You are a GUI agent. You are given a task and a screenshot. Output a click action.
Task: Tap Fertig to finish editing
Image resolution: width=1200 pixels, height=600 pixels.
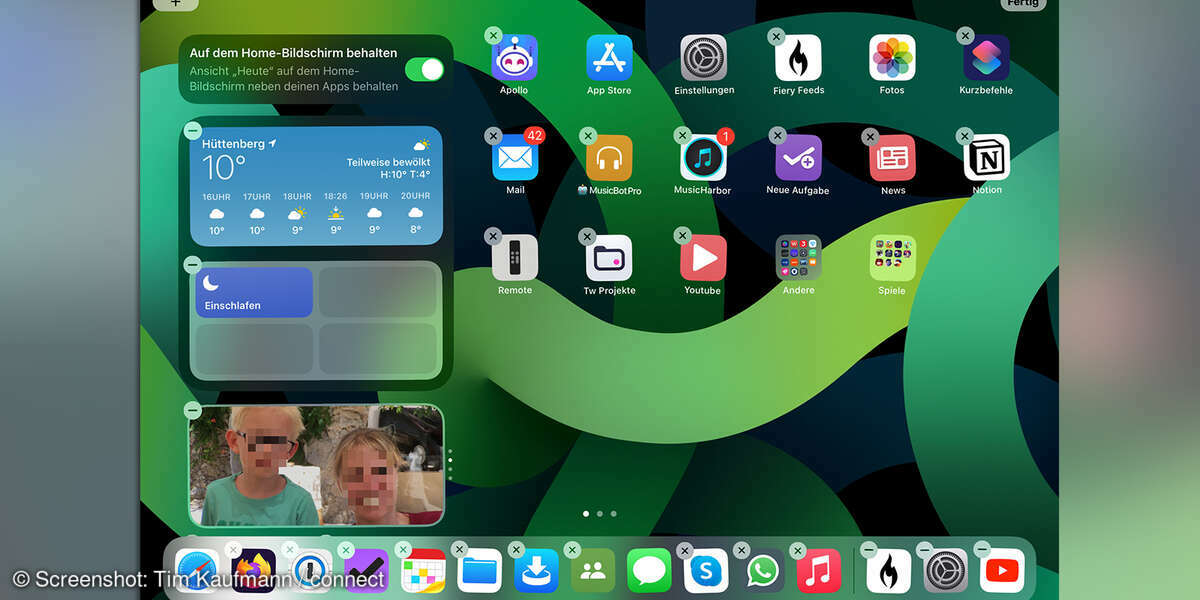[1025, 4]
